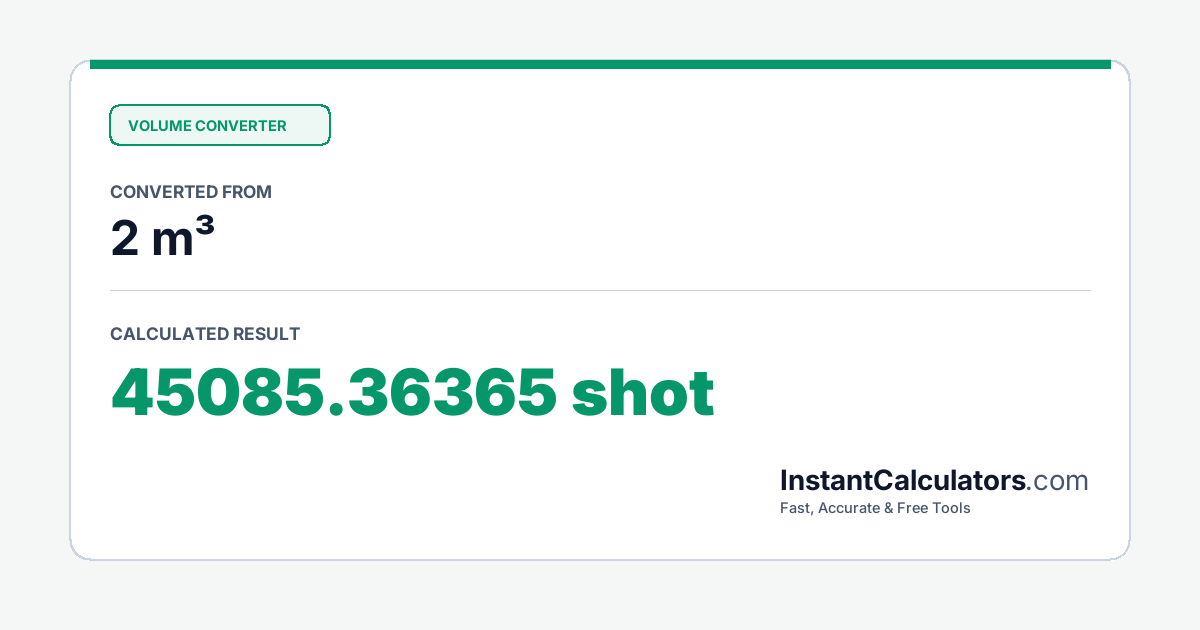Click the horizontal divider line

click(x=600, y=291)
